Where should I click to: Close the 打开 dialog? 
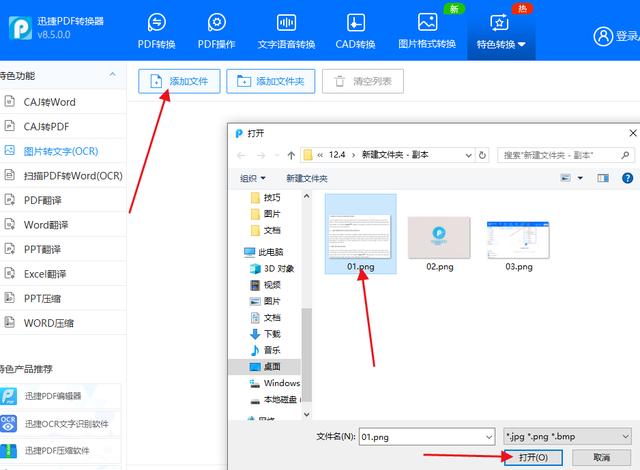[x=633, y=133]
